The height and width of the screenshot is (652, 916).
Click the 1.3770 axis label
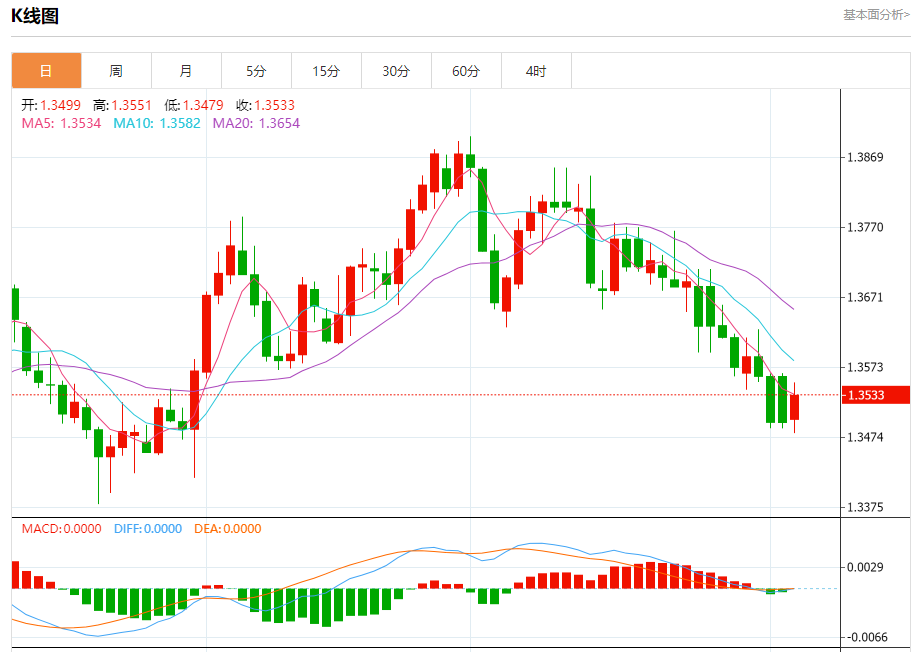[x=866, y=227]
